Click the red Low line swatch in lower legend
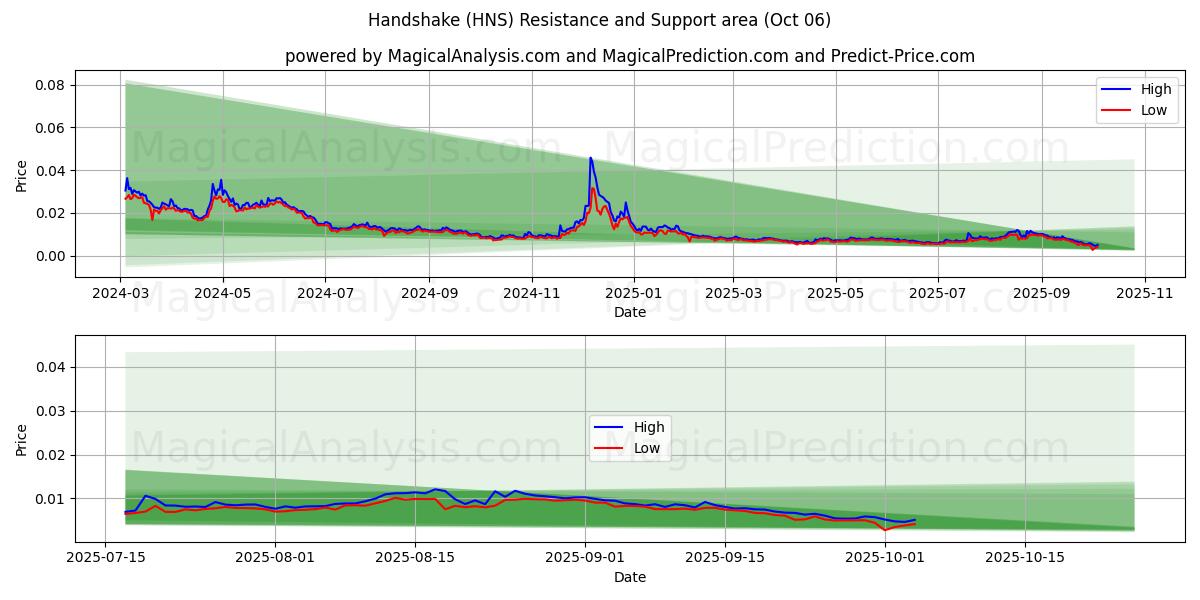Viewport: 1200px width, 600px height. (609, 448)
